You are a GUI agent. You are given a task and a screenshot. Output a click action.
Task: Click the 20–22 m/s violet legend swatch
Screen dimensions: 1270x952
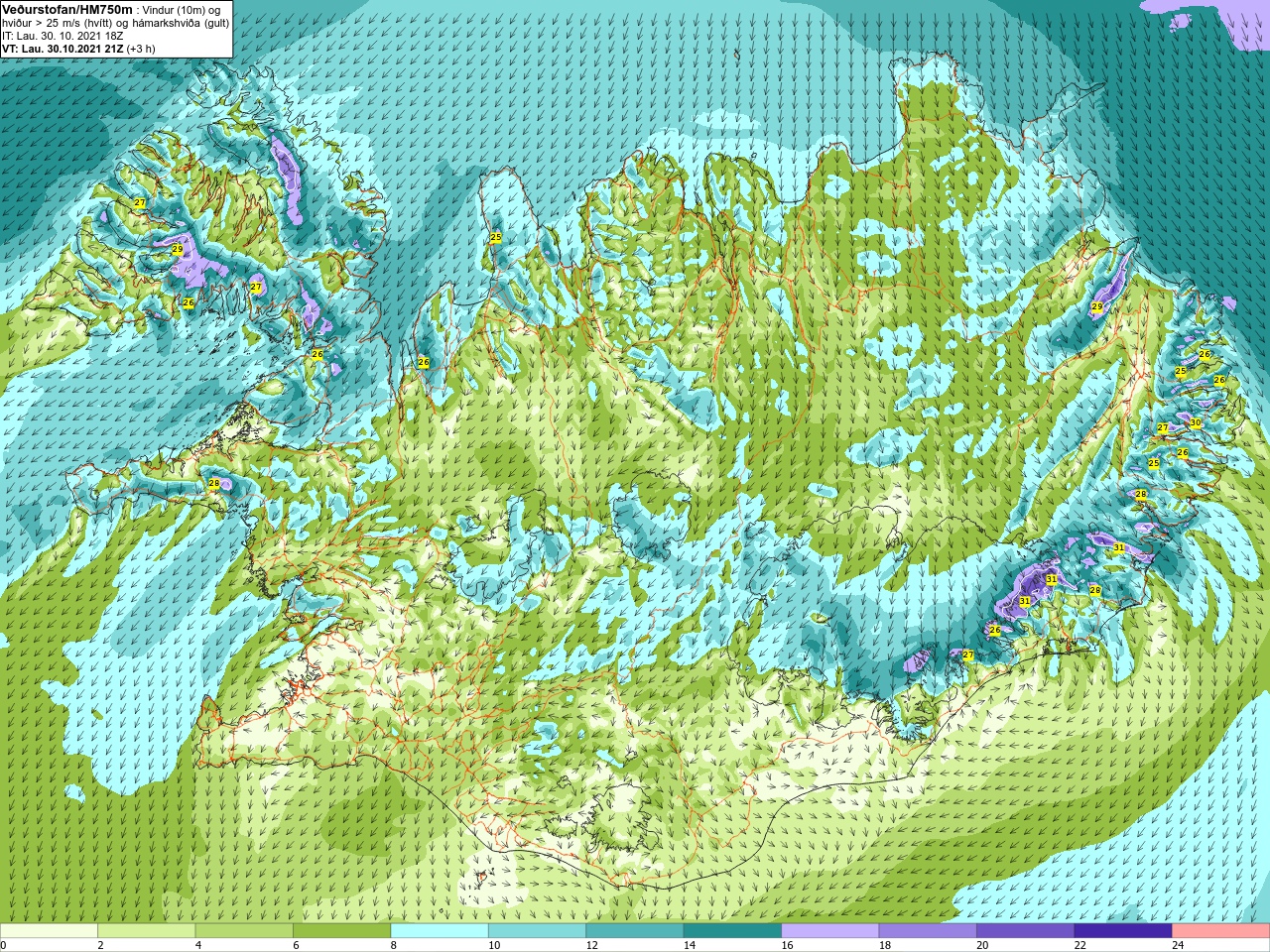point(1026,931)
